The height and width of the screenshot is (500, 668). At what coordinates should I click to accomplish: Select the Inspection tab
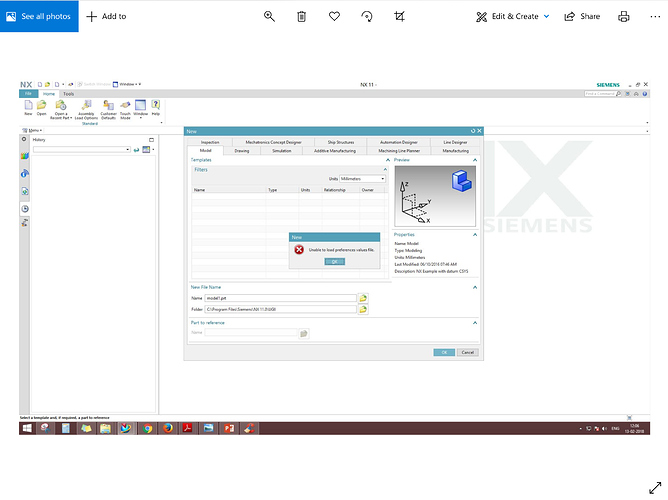coord(210,142)
